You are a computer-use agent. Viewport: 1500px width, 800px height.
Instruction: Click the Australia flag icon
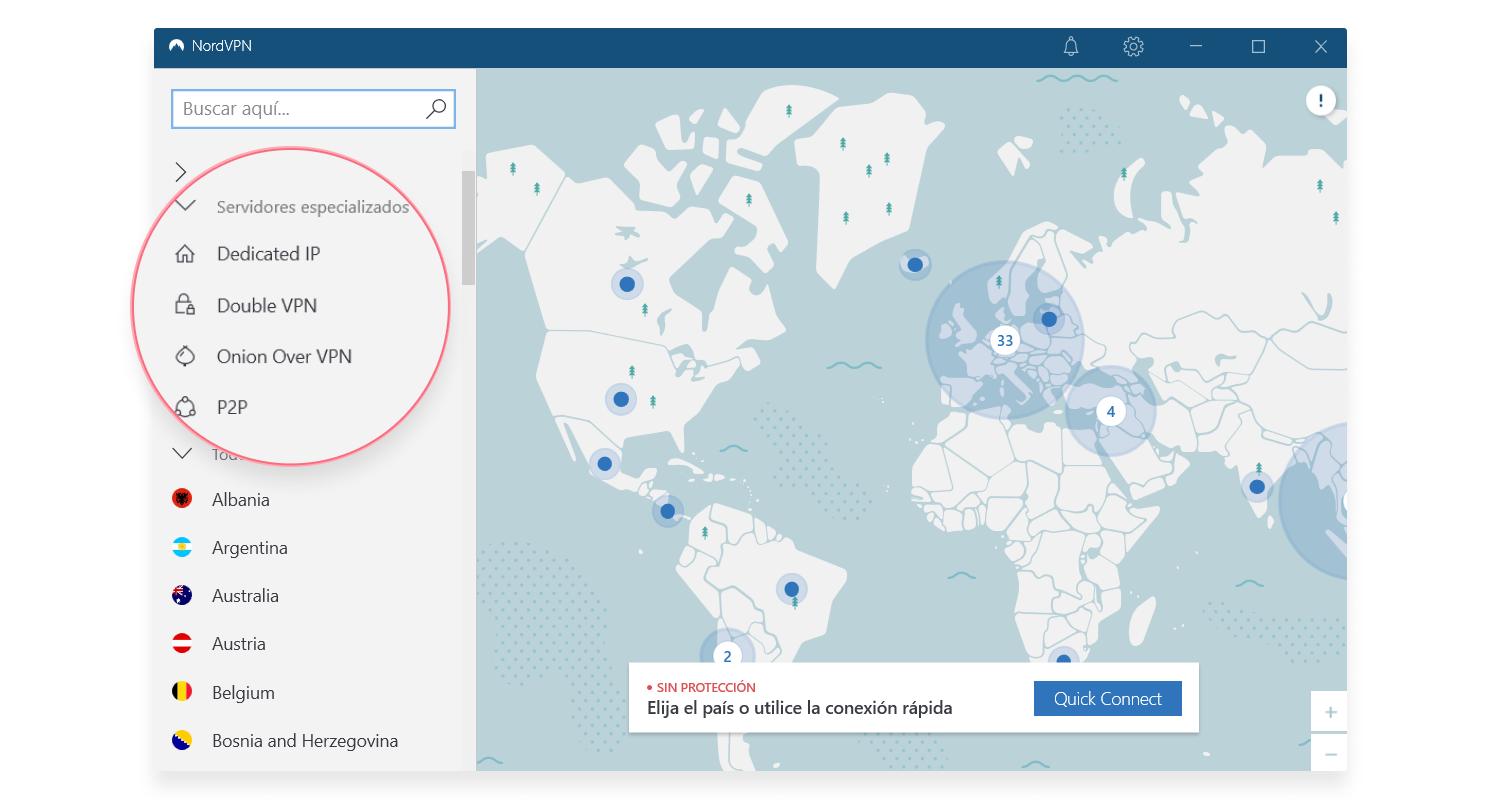tap(182, 595)
